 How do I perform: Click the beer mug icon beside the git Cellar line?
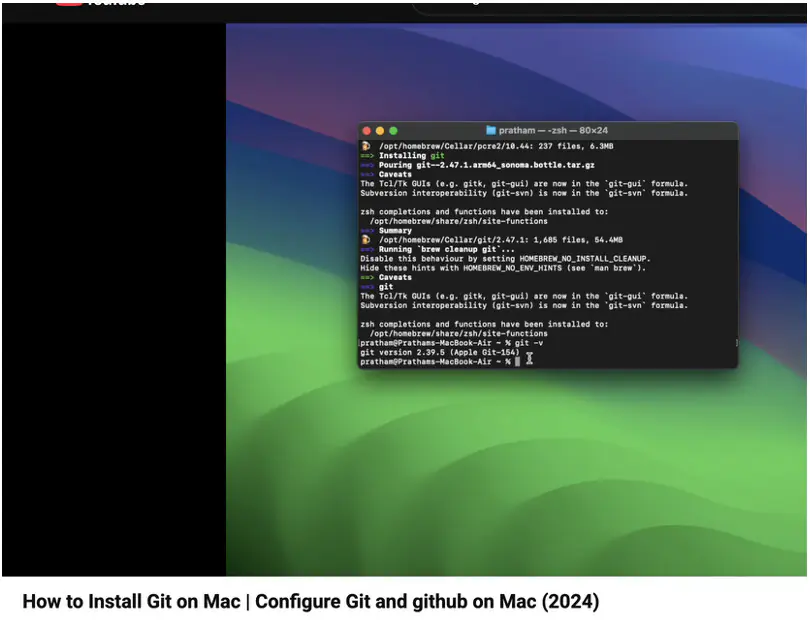pos(366,240)
